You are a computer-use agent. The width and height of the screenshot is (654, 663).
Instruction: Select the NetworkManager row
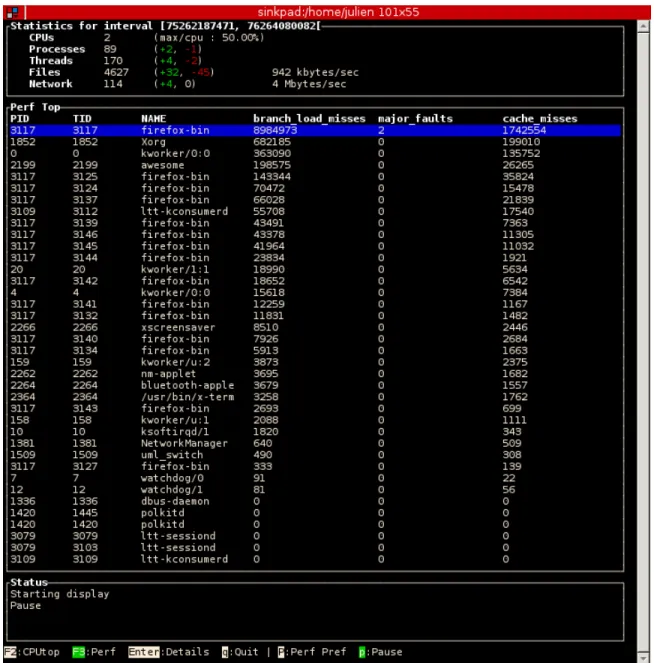coord(315,443)
